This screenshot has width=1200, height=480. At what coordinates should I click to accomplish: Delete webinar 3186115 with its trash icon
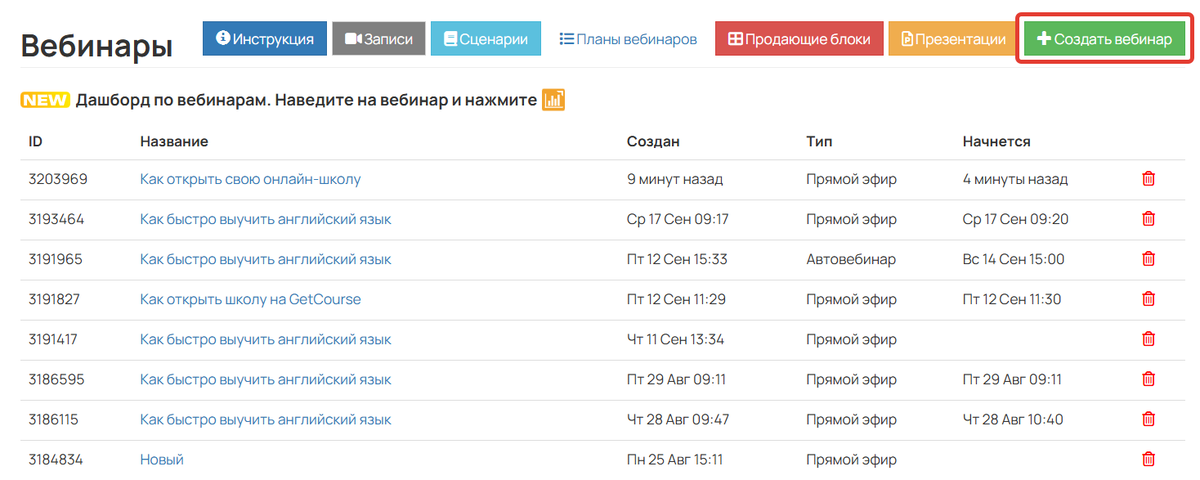1148,419
